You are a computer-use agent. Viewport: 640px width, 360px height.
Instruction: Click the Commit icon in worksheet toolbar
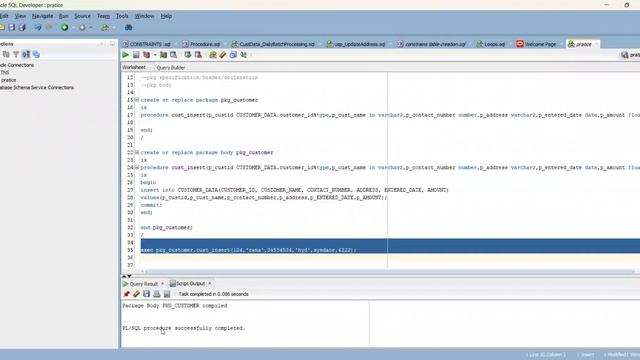pyautogui.click(x=187, y=55)
